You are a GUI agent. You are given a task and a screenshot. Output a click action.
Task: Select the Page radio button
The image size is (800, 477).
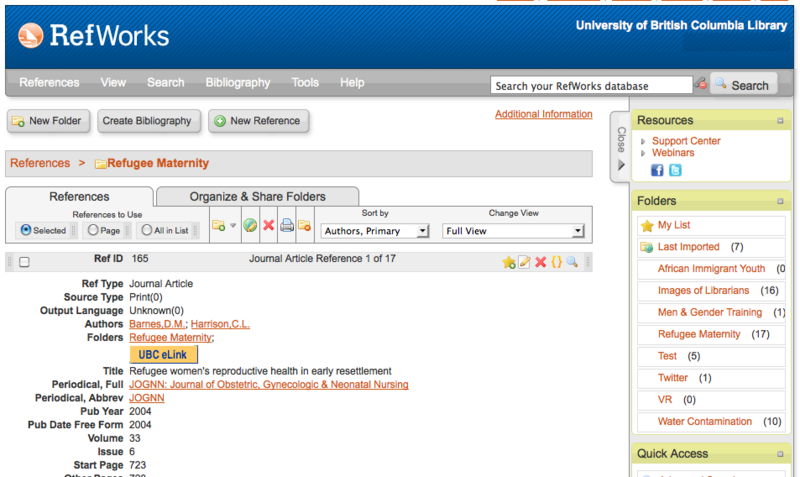pos(93,230)
